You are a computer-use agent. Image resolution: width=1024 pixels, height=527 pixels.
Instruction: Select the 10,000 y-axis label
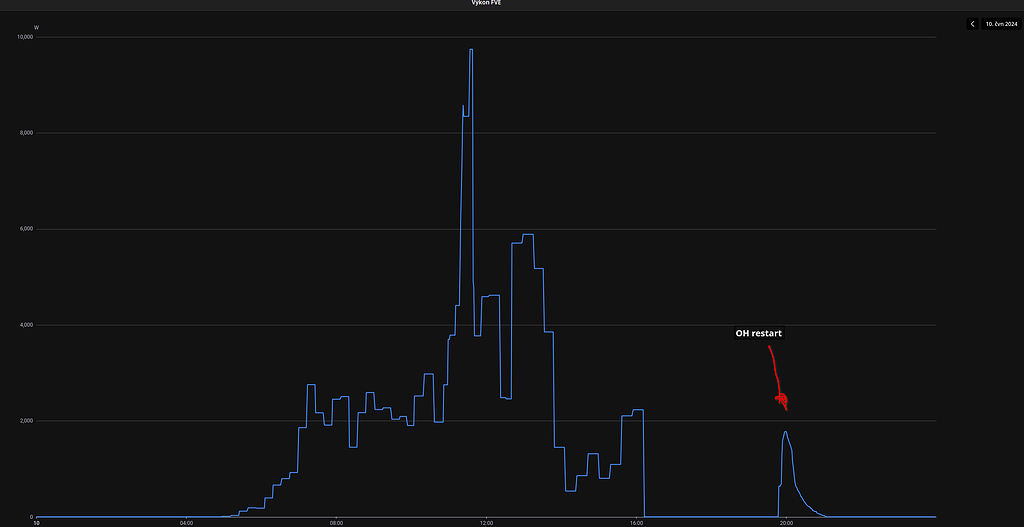pos(25,37)
